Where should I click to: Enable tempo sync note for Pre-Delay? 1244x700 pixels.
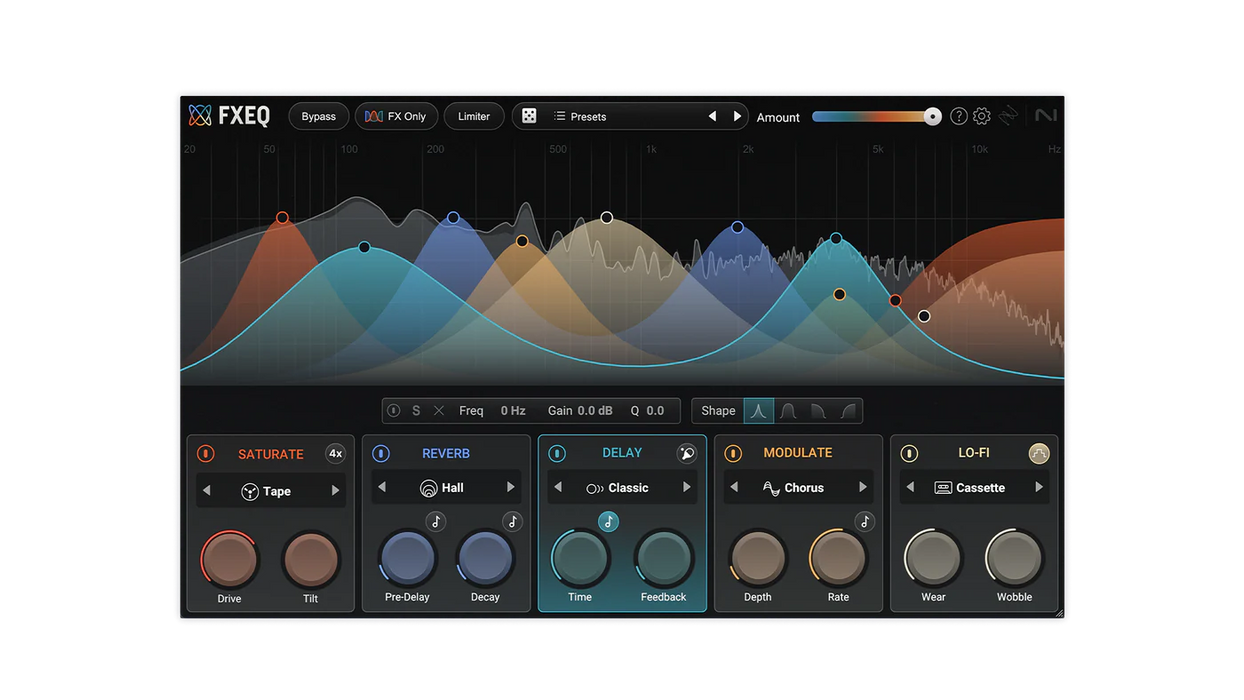coord(436,521)
